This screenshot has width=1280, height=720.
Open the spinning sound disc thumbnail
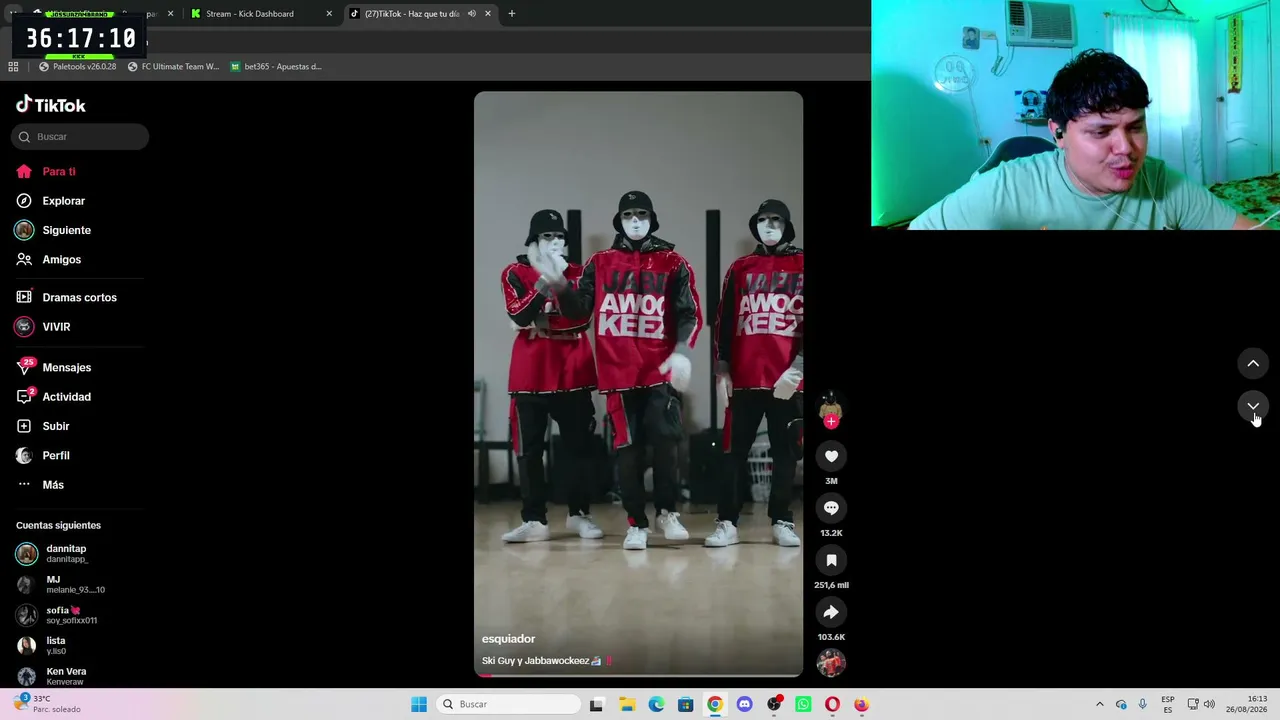click(x=831, y=662)
